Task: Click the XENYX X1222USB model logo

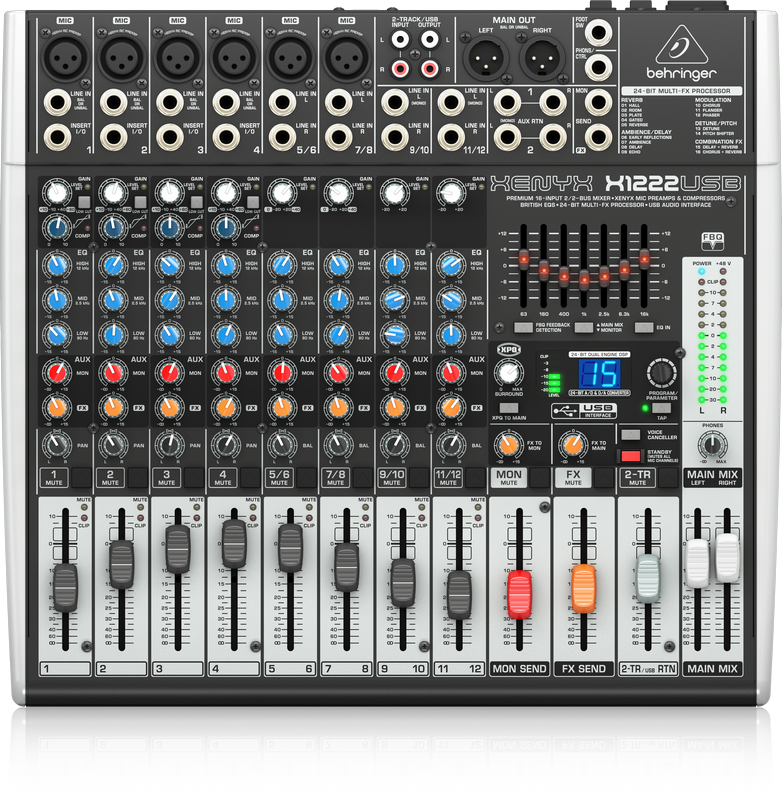Action: coord(615,184)
